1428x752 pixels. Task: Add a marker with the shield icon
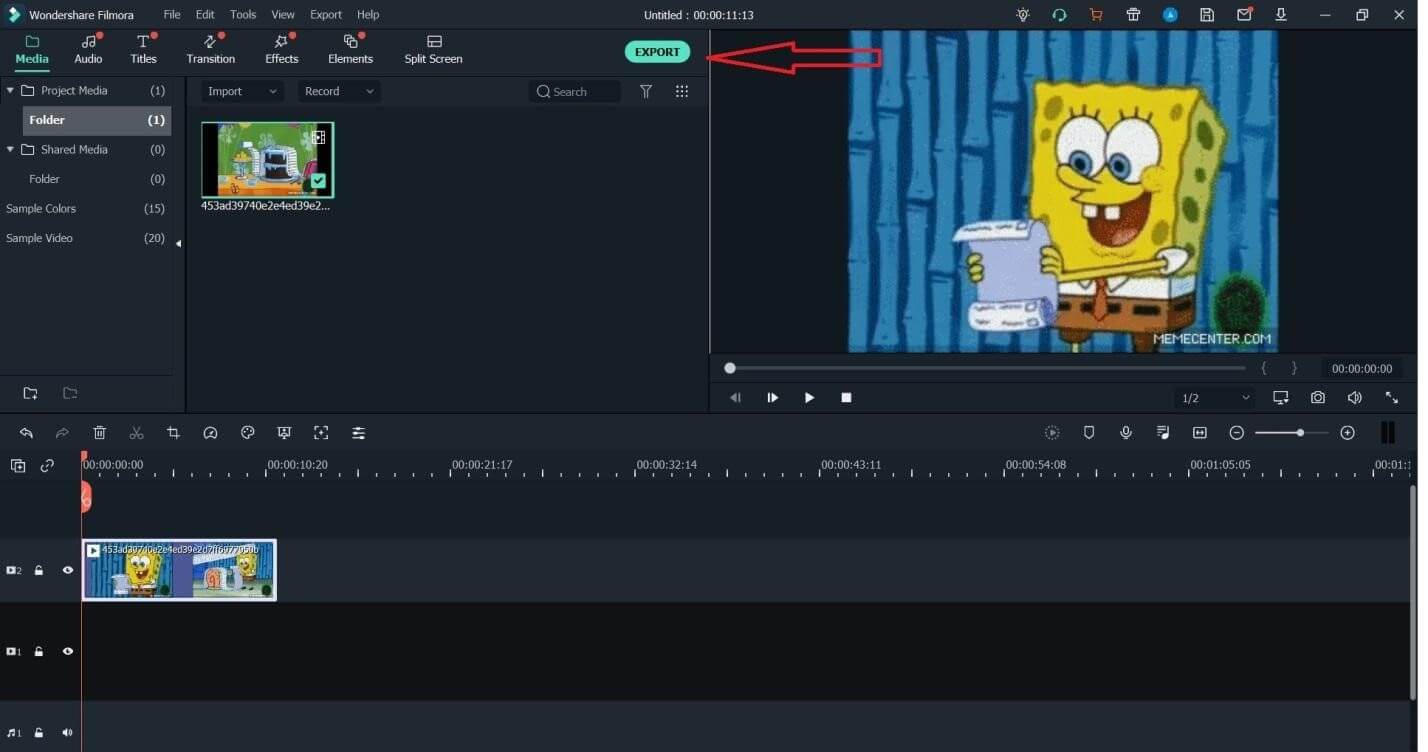(x=1089, y=433)
